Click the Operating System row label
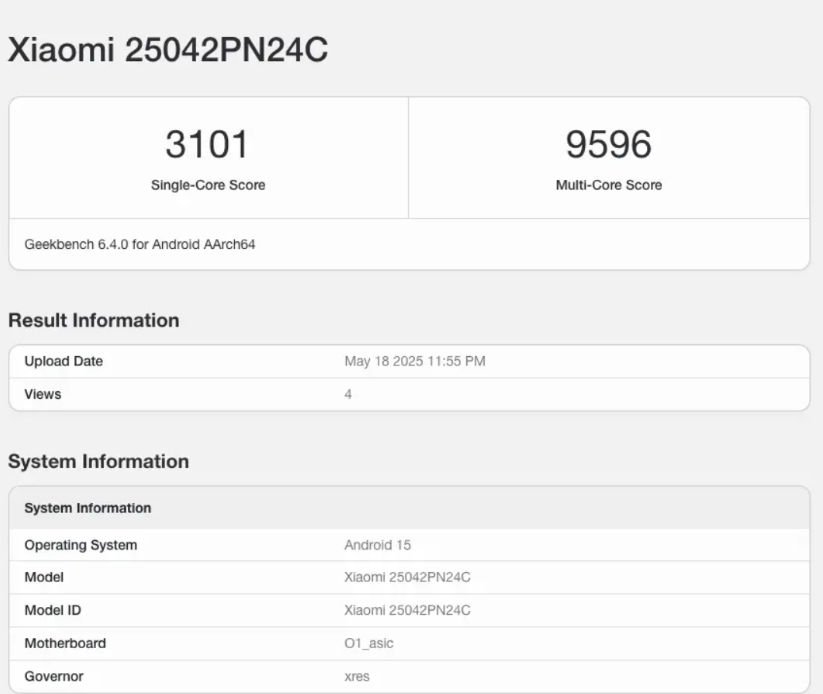 click(x=81, y=545)
